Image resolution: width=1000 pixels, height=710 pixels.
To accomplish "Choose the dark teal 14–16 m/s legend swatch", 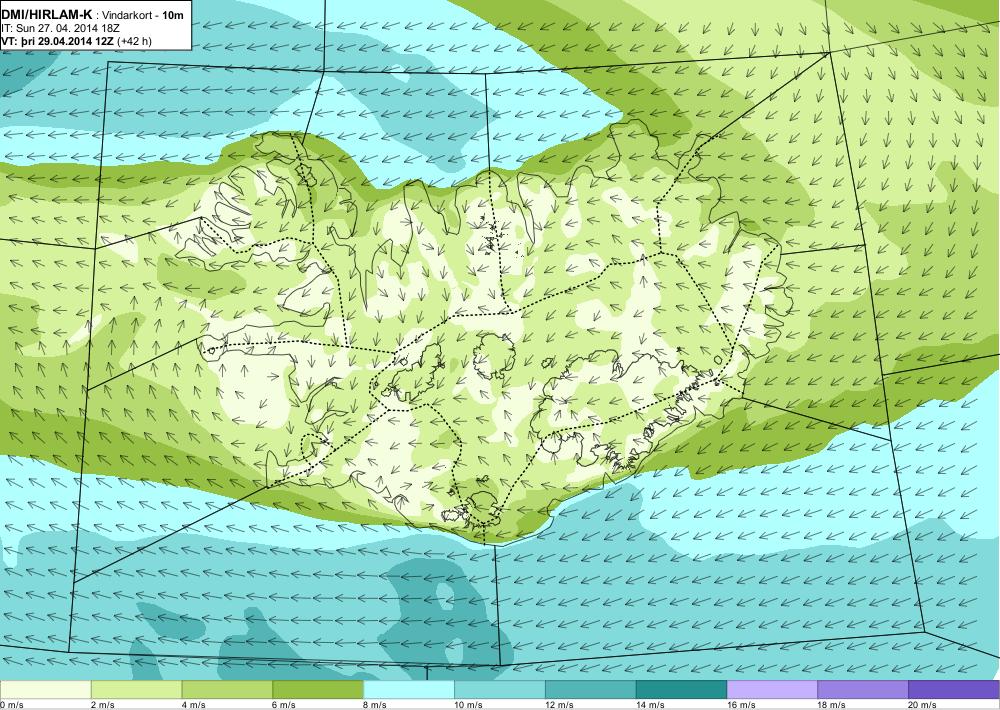I will (x=681, y=690).
